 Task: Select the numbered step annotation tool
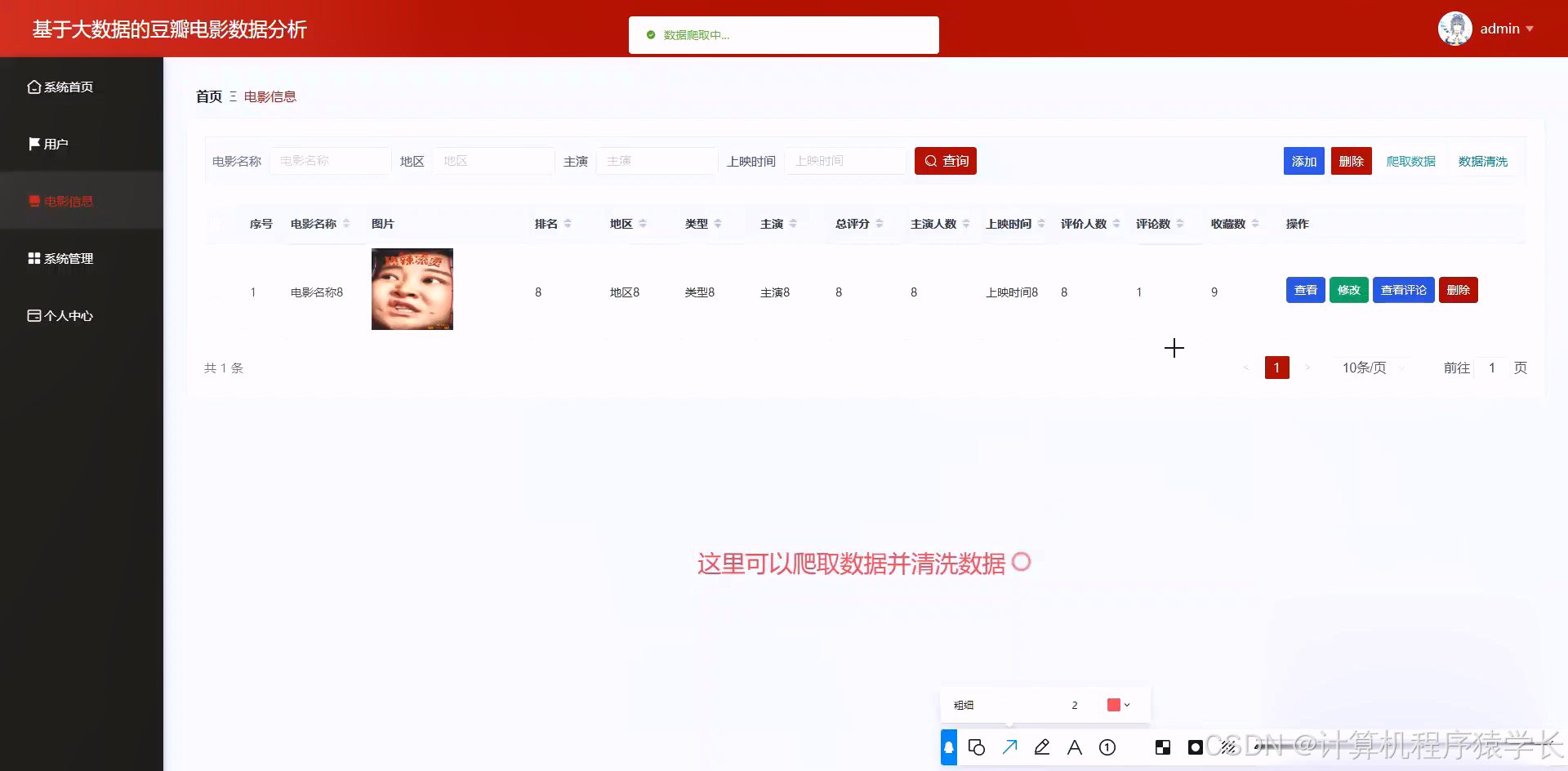tap(1107, 747)
